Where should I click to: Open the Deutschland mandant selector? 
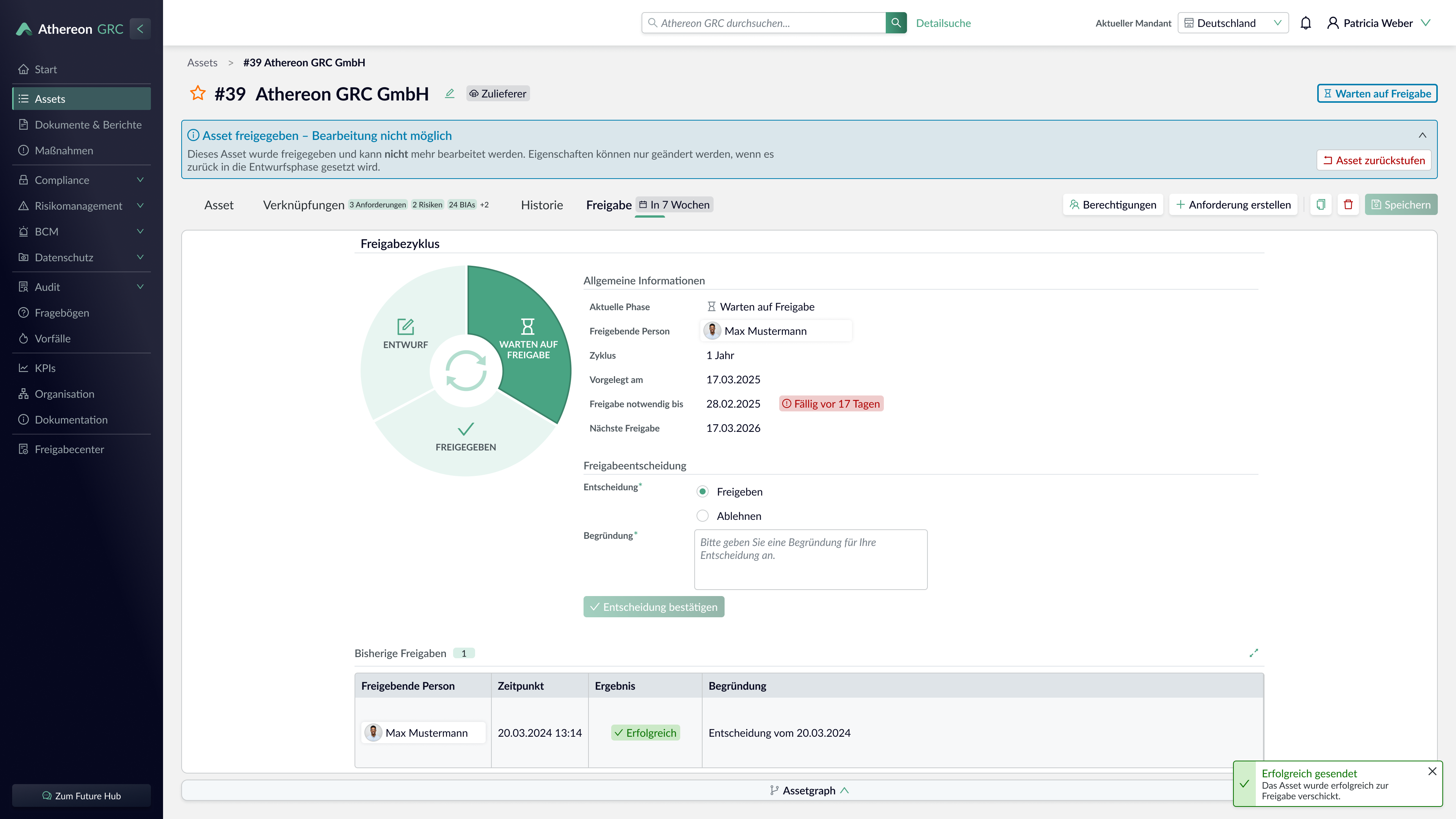pos(1233,23)
